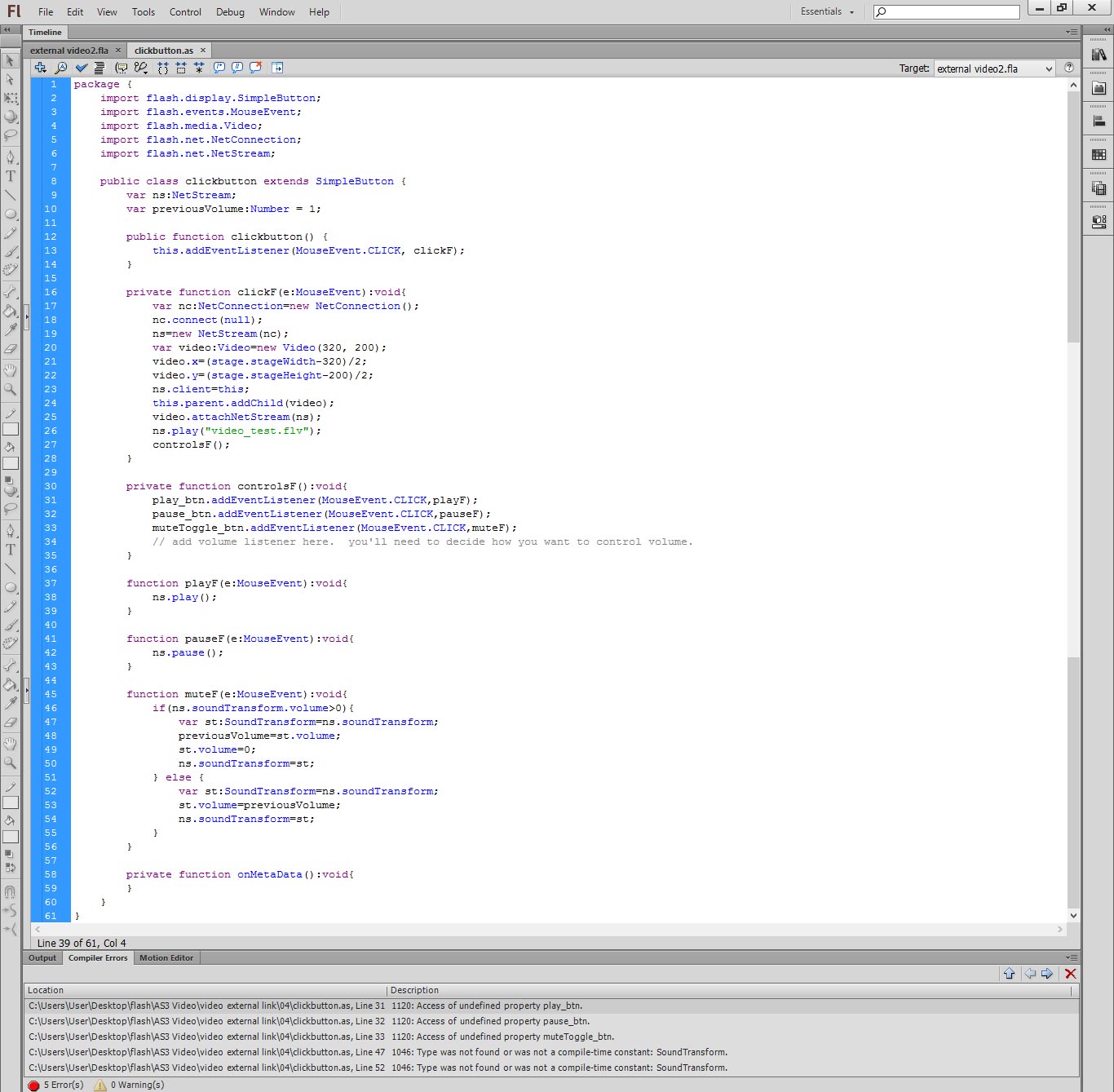Open the Target document dropdown
This screenshot has height=1092, width=1114.
click(995, 69)
